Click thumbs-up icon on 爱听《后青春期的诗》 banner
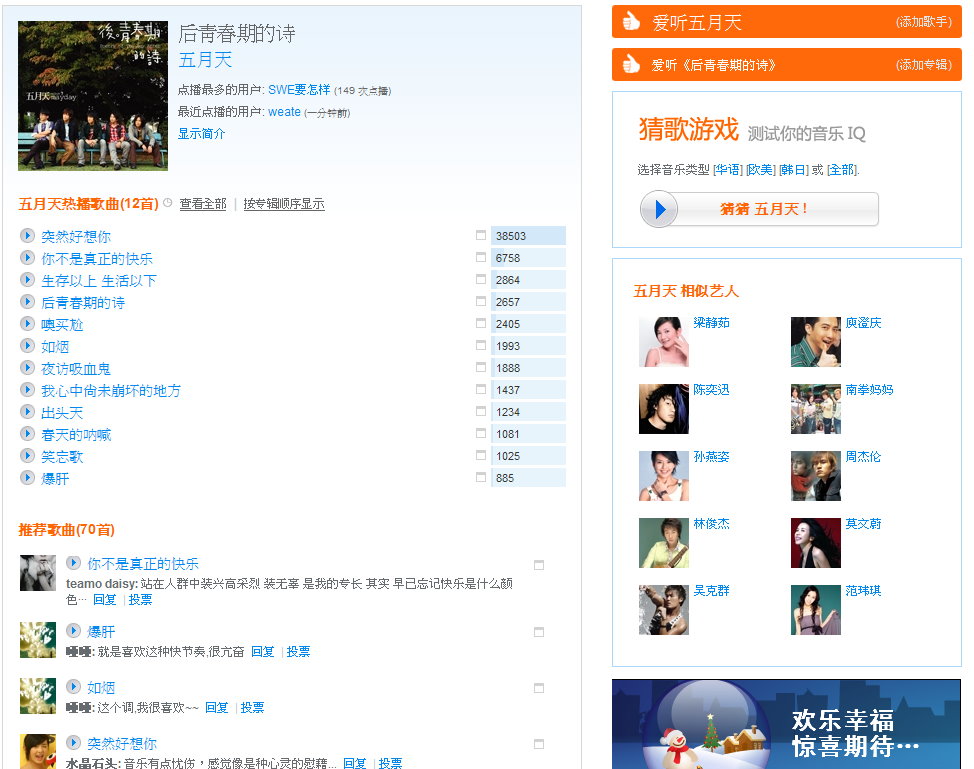The width and height of the screenshot is (974, 769). pos(630,64)
